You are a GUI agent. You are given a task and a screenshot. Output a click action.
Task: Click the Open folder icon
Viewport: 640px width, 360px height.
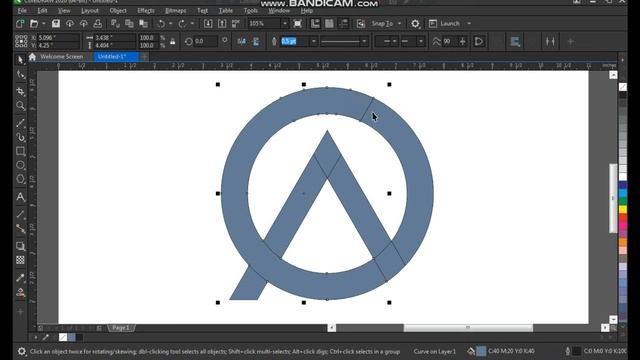pos(34,24)
